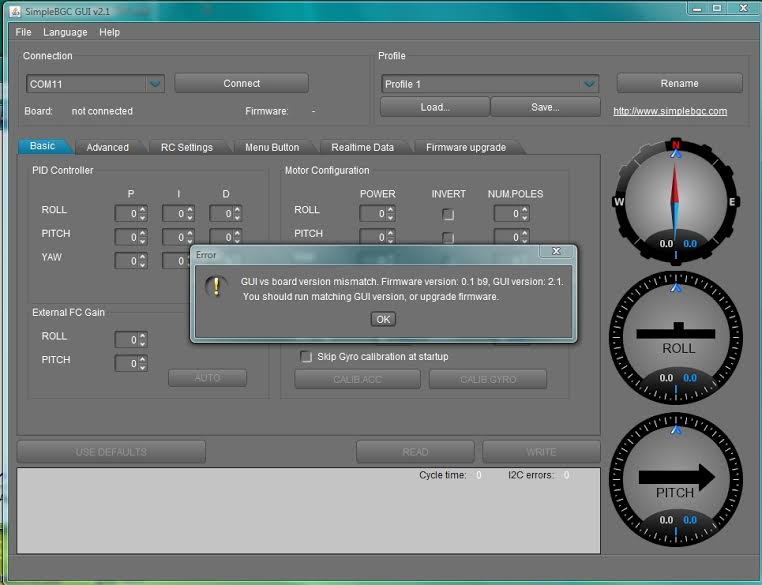Switch to the Realtime Data tab
This screenshot has width=762, height=585.
[362, 147]
